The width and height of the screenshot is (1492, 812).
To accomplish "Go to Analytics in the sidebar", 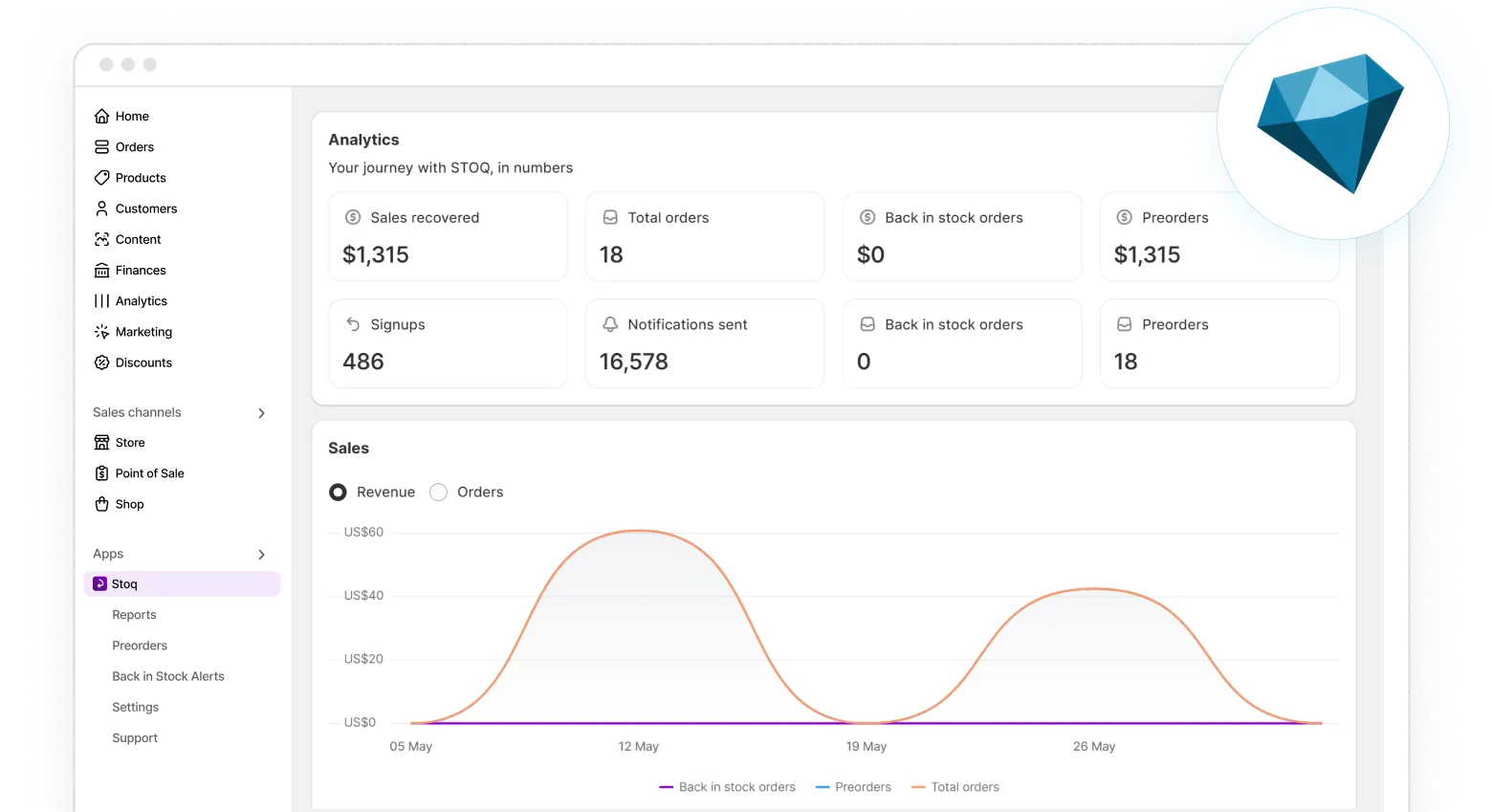I will [142, 301].
